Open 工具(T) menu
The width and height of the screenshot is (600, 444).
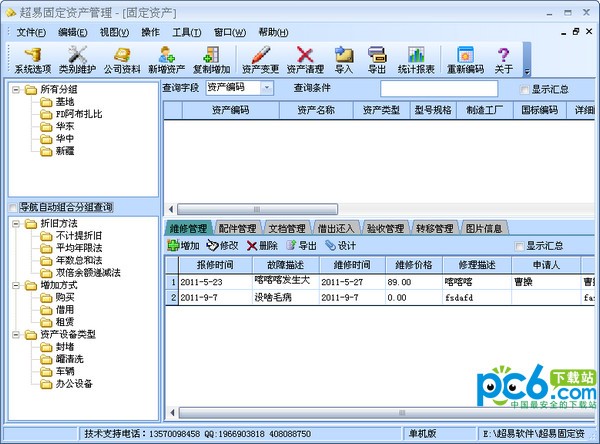[187, 33]
